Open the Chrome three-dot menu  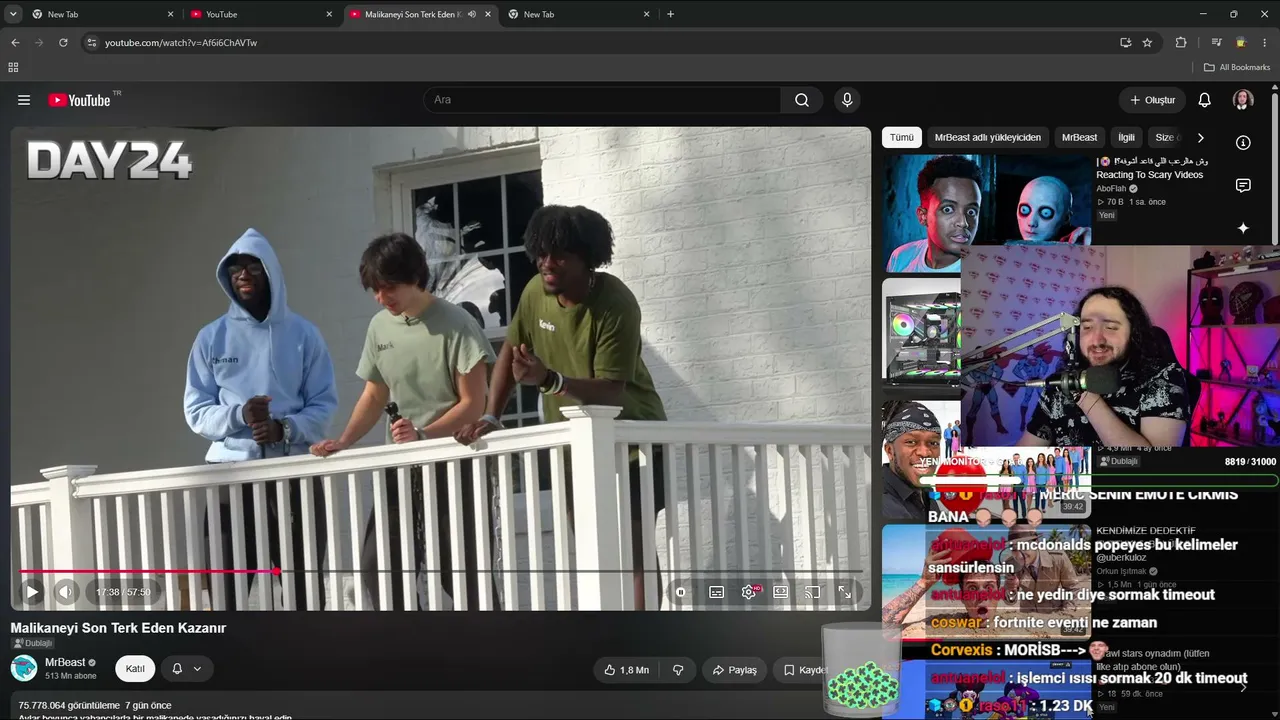coord(1265,43)
